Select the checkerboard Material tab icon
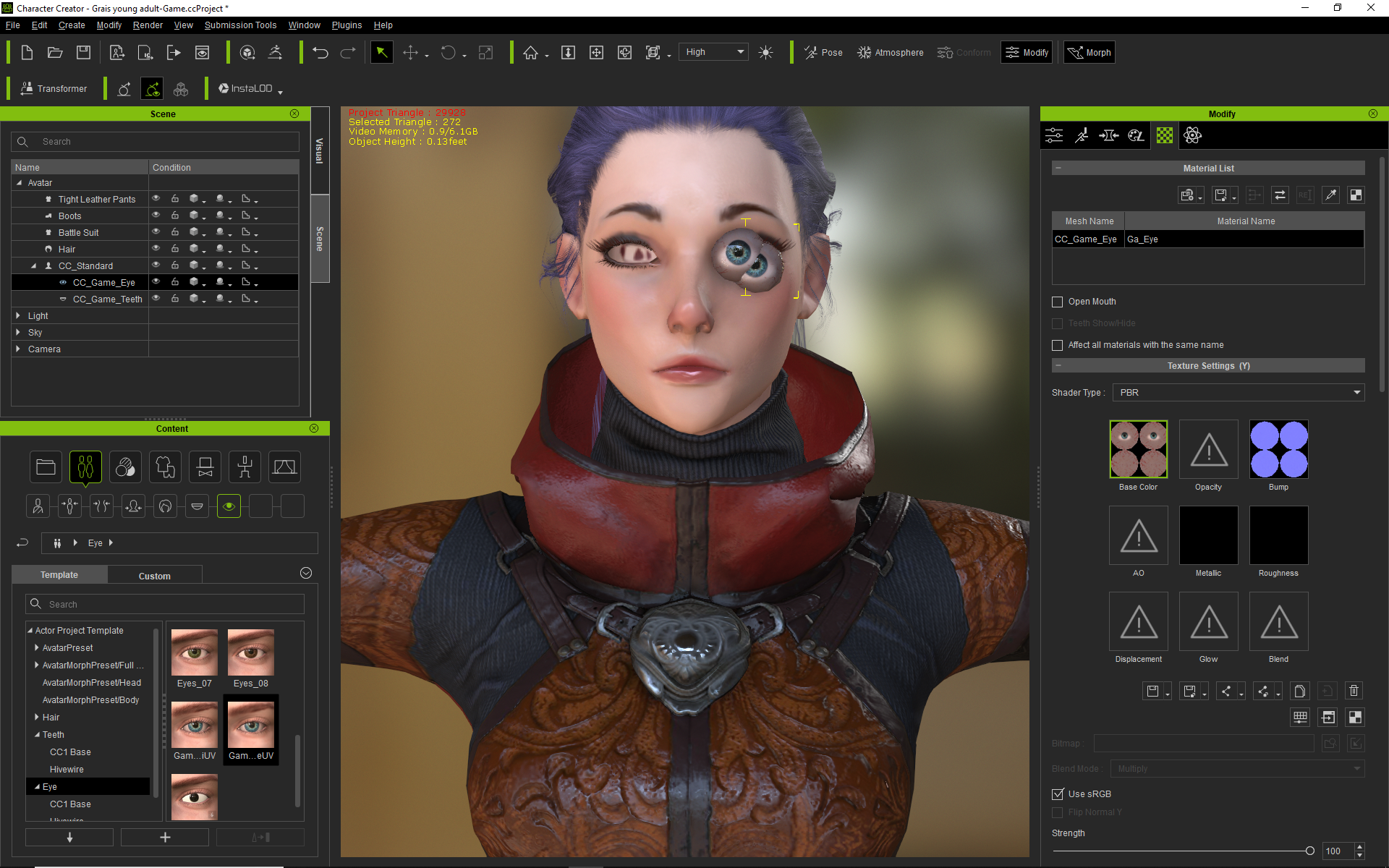 [x=1164, y=135]
